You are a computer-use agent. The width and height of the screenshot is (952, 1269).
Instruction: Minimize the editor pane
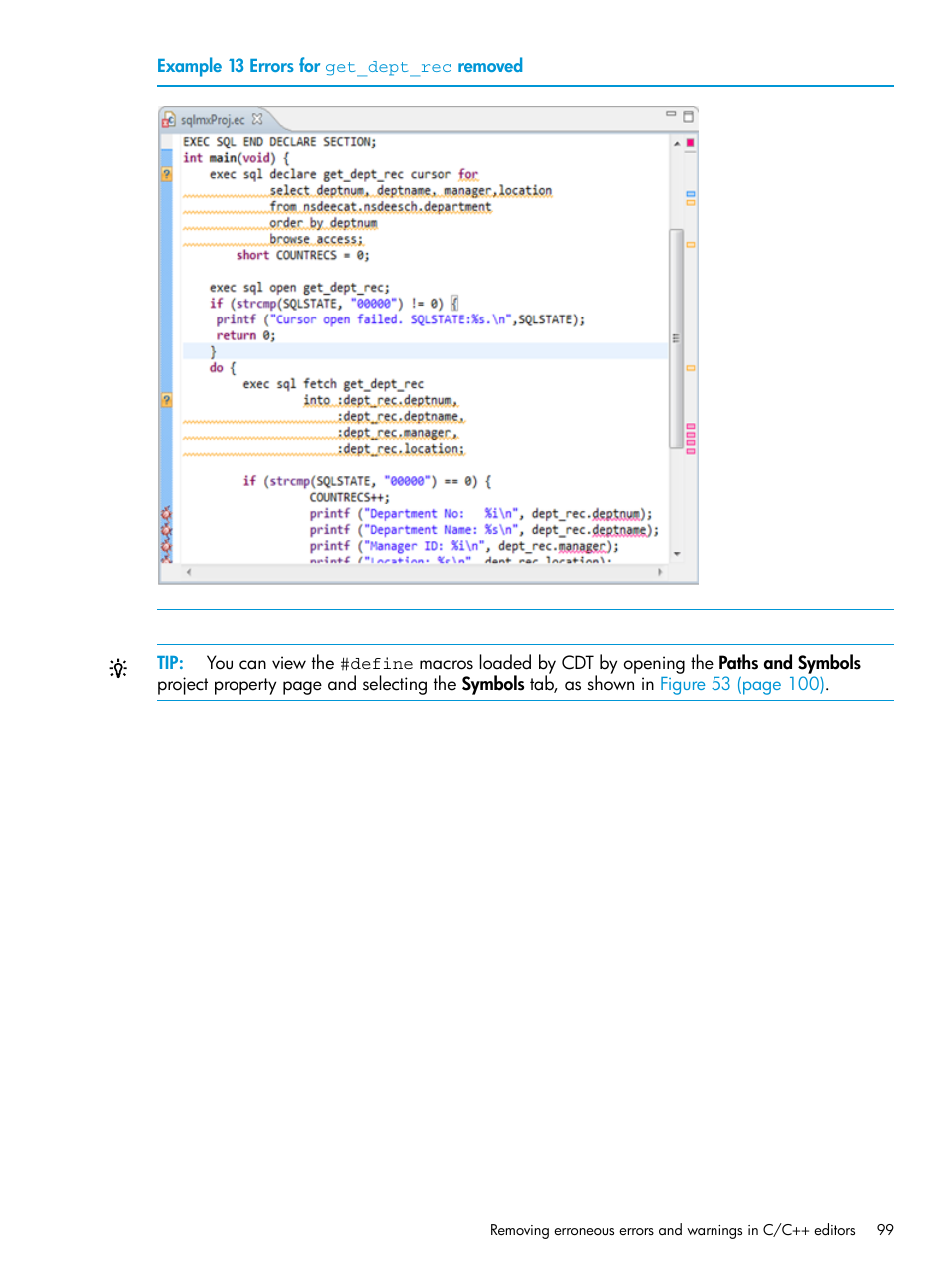tap(671, 115)
